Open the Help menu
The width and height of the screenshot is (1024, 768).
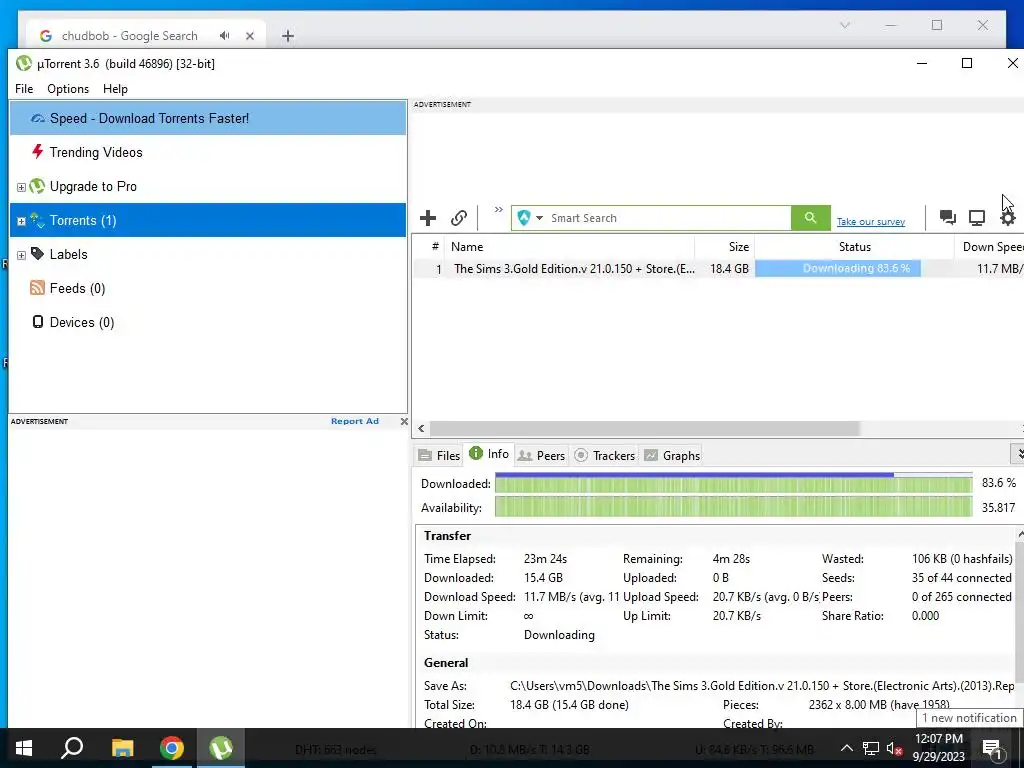click(x=116, y=89)
